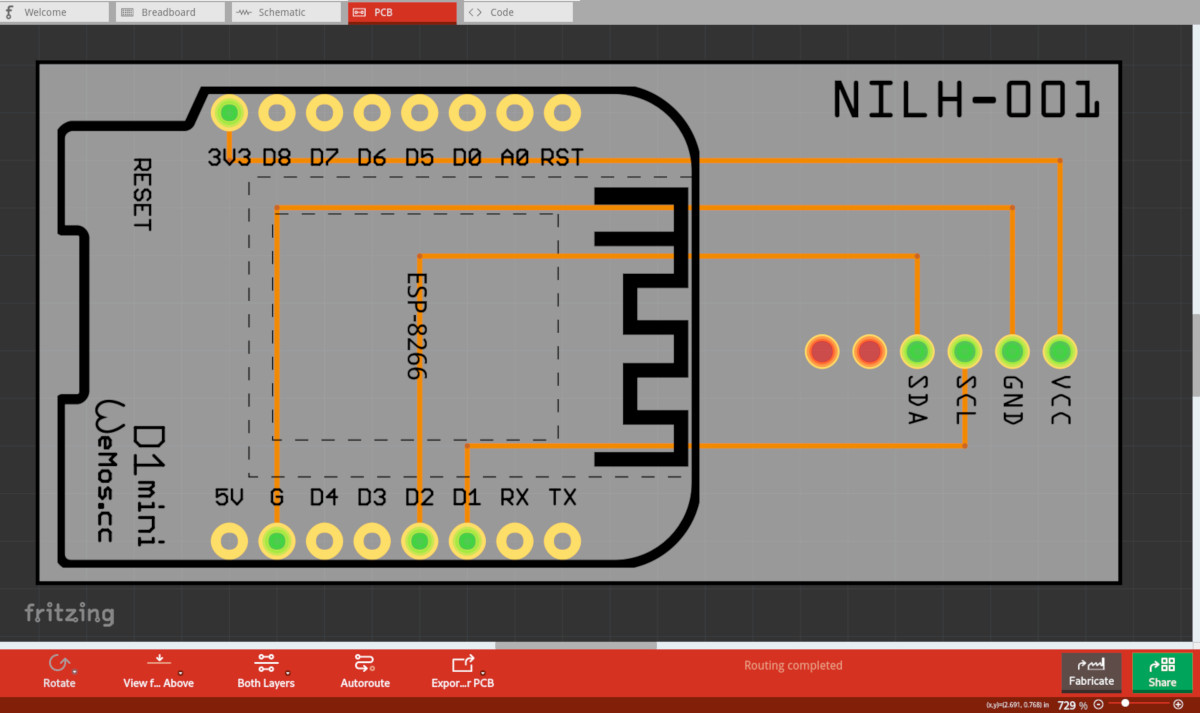
Task: Select the leftmost red unconnected header pad
Action: 822,351
